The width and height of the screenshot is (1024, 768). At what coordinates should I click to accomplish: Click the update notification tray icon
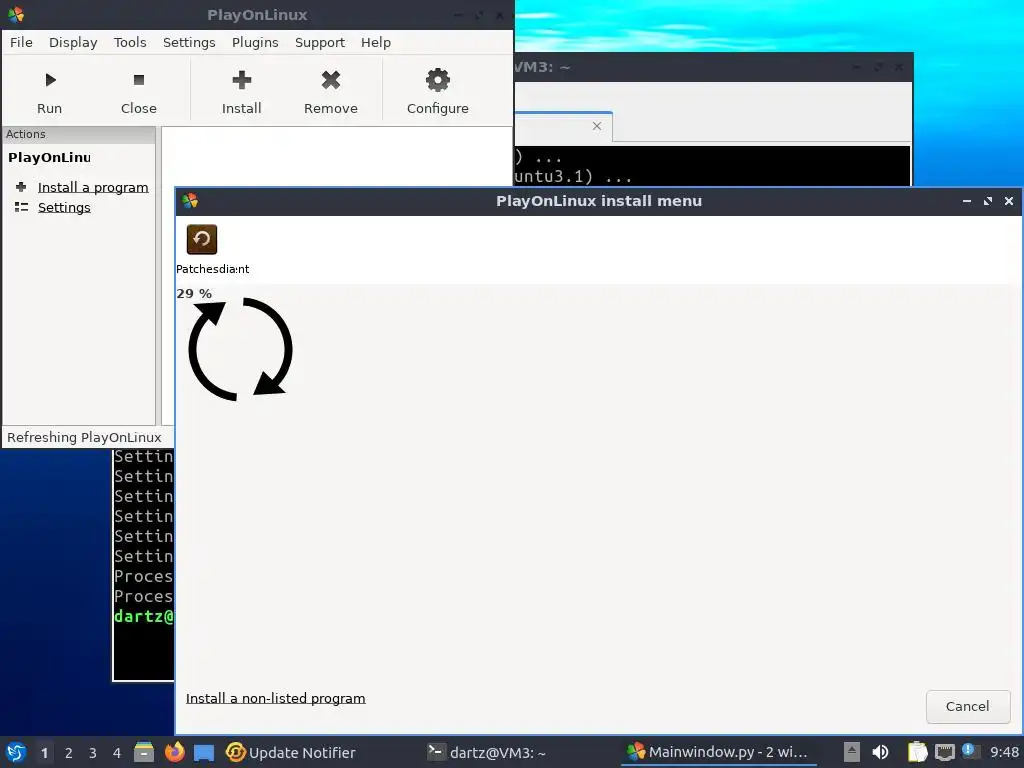(x=970, y=751)
